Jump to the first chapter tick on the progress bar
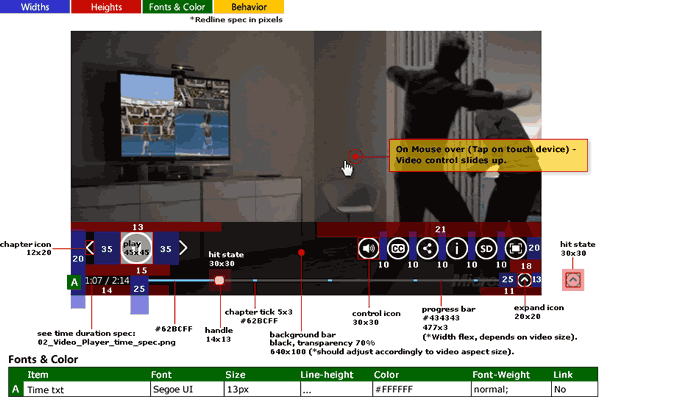The image size is (680, 397). [255, 281]
